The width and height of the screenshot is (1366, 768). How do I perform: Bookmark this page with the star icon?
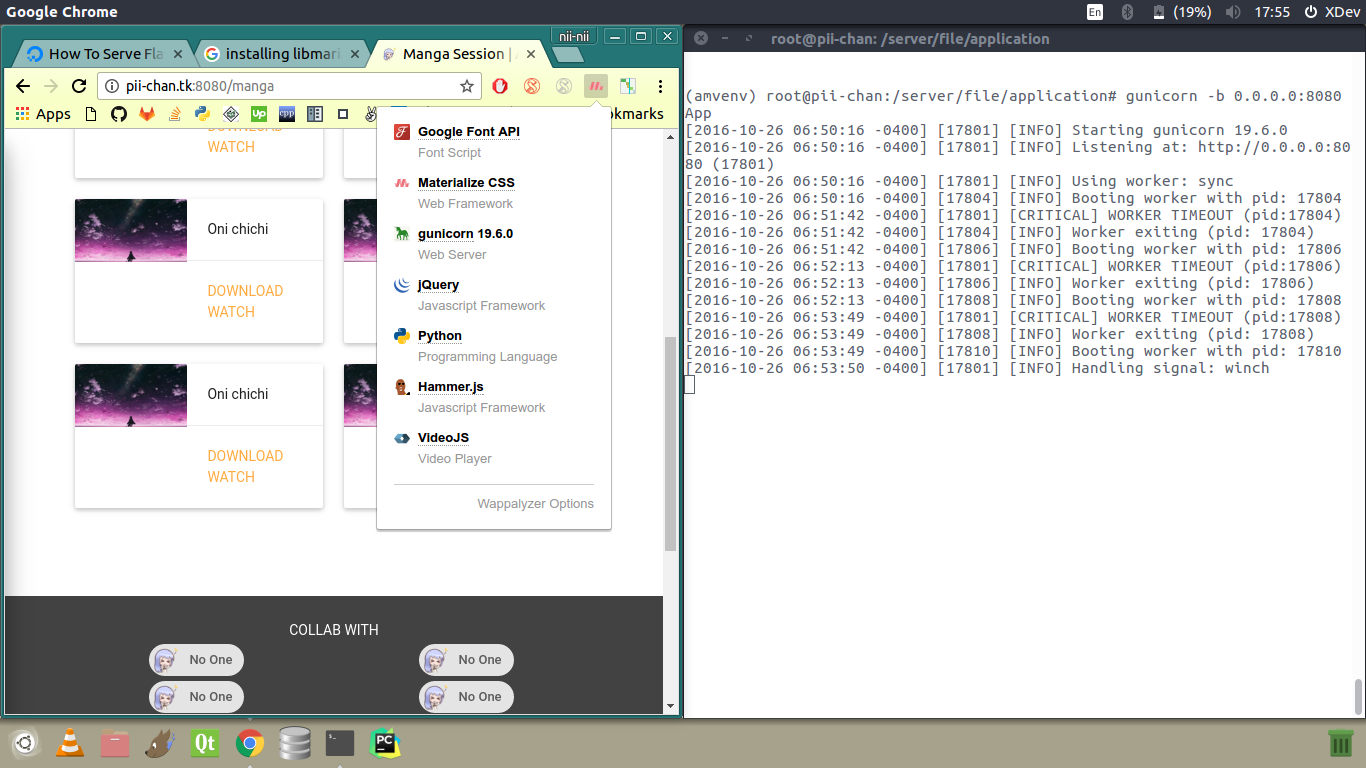click(x=467, y=86)
